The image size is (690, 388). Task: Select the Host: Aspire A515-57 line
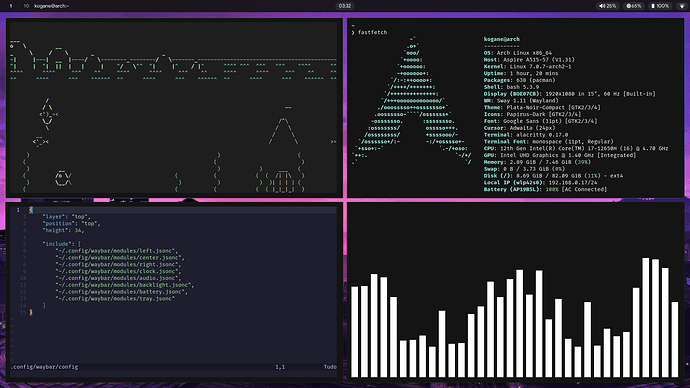point(529,59)
